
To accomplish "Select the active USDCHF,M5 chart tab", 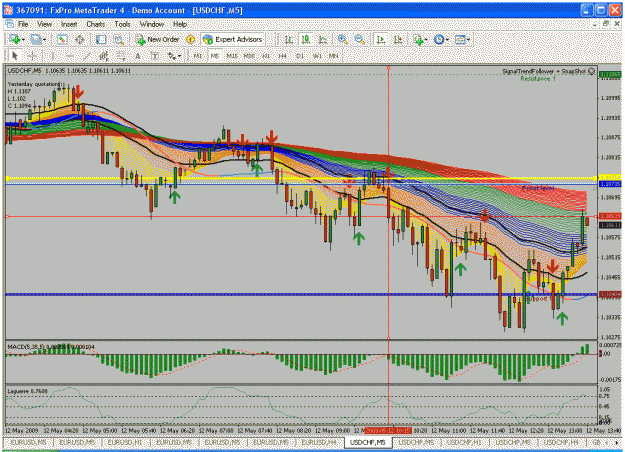I will tap(368, 442).
